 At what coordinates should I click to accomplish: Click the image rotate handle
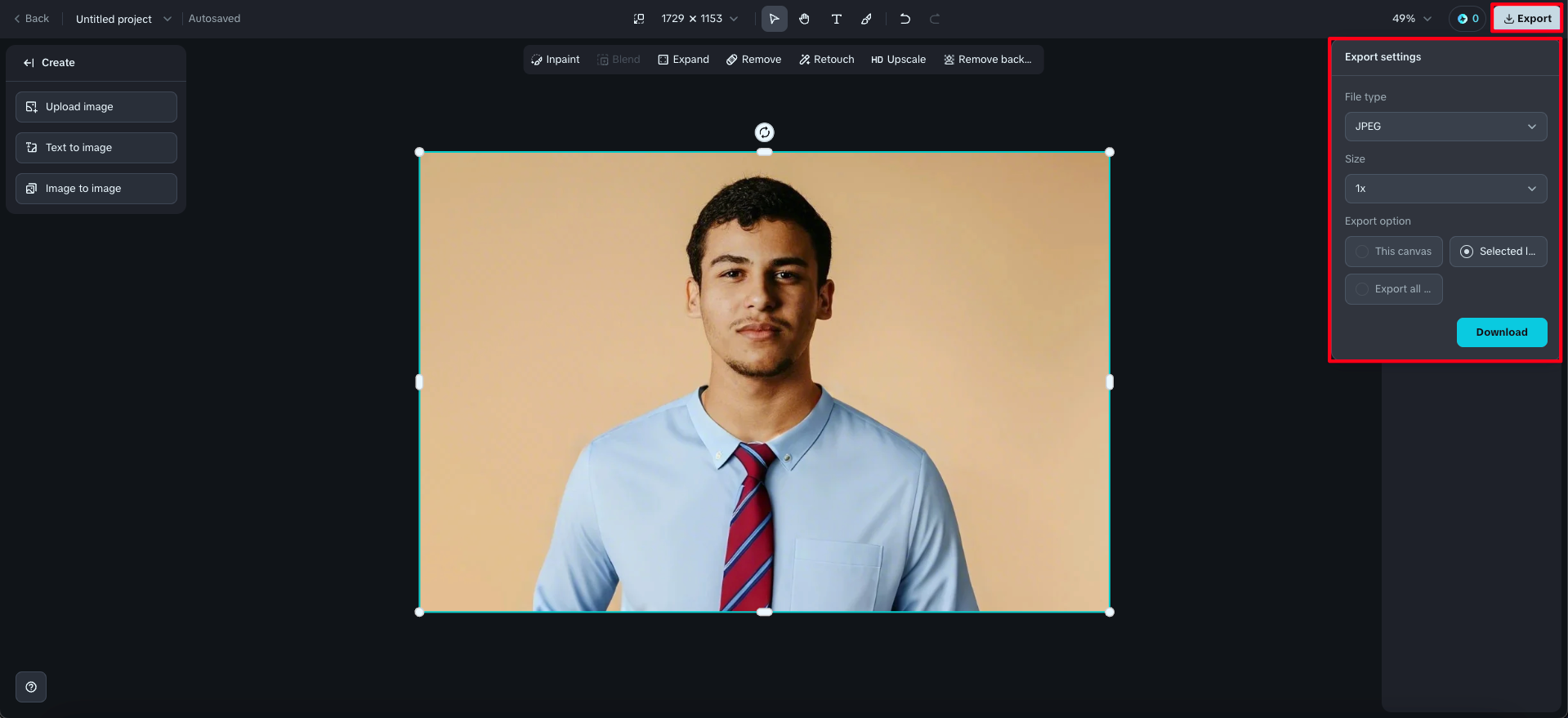point(764,132)
